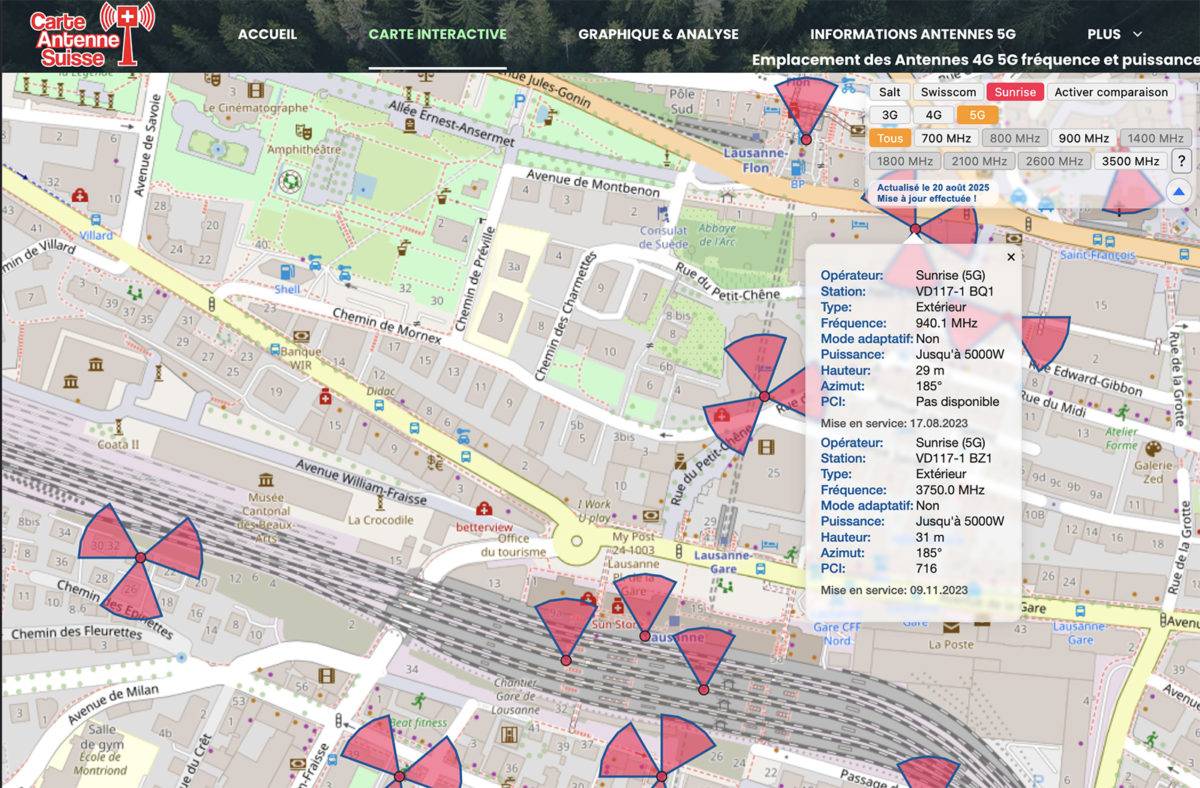
Task: Click the Shell fuel station icon
Action: tap(288, 271)
